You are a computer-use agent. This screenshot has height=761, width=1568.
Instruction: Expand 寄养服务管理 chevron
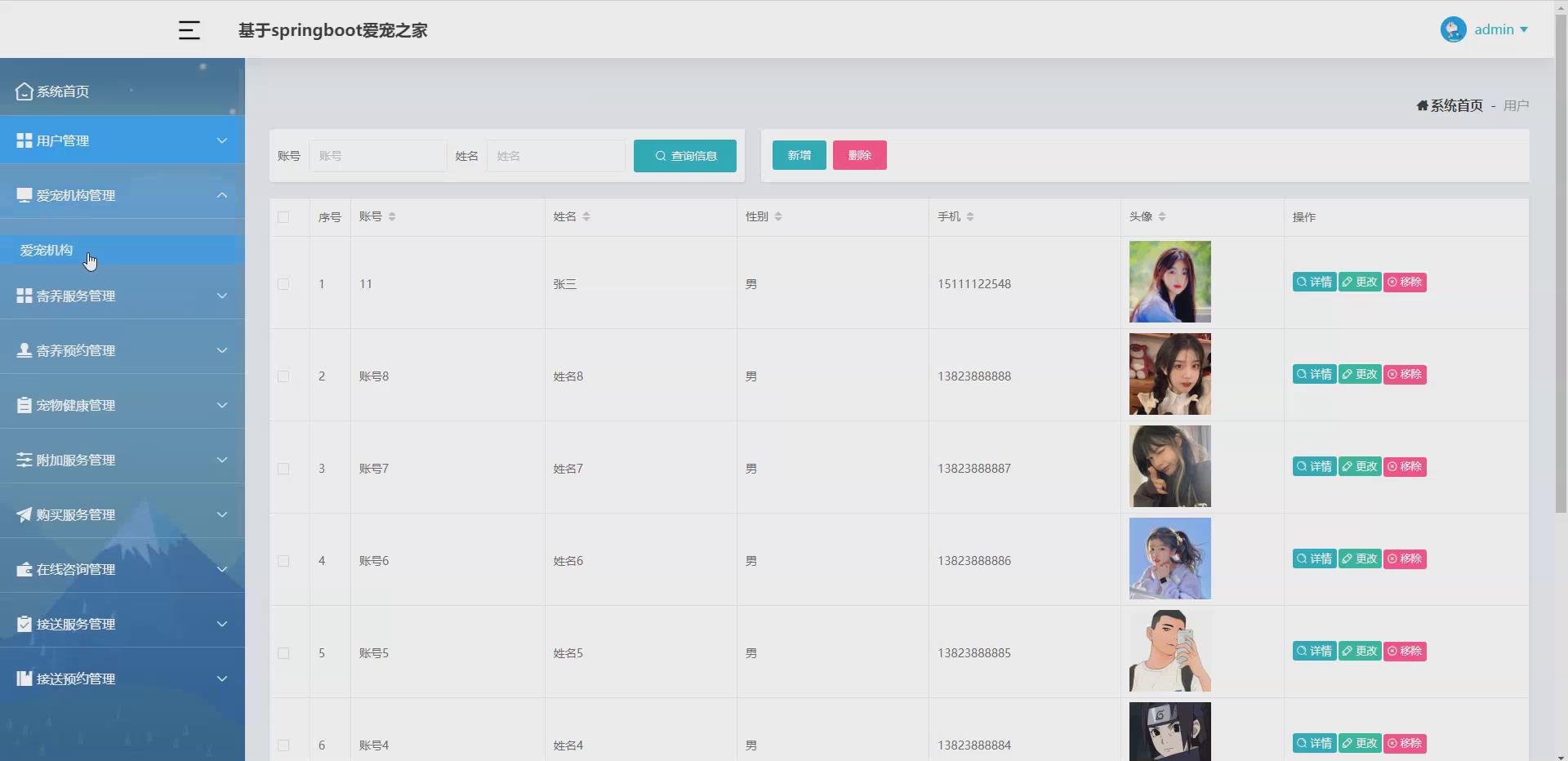(x=222, y=296)
